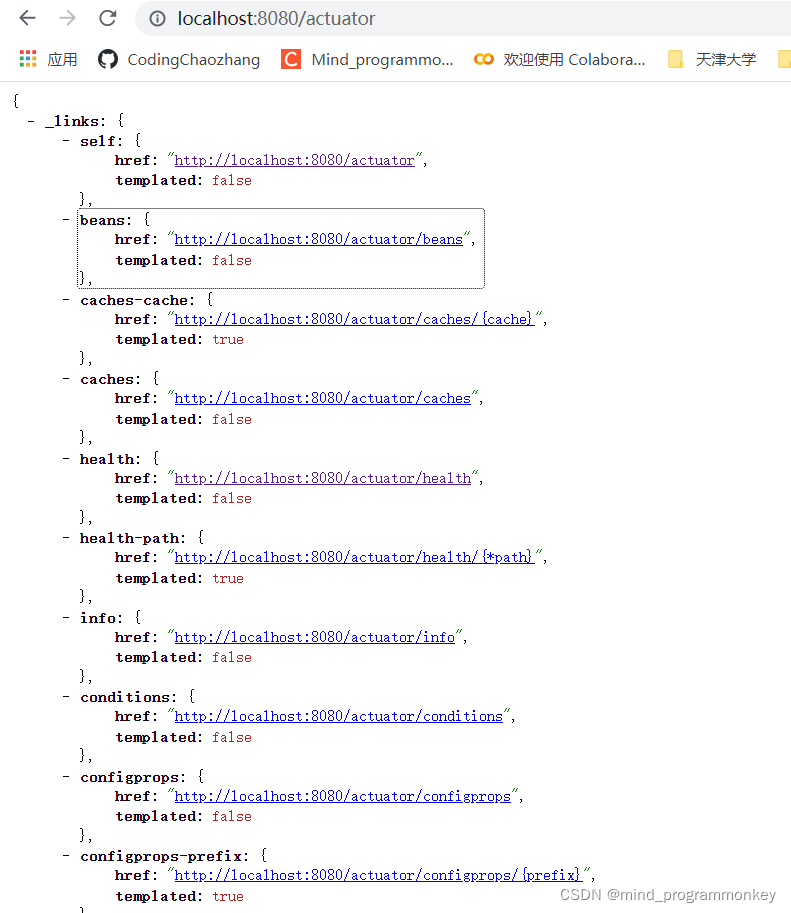Go forward with the browser forward arrow
Viewport: 791px width, 913px height.
click(x=68, y=18)
